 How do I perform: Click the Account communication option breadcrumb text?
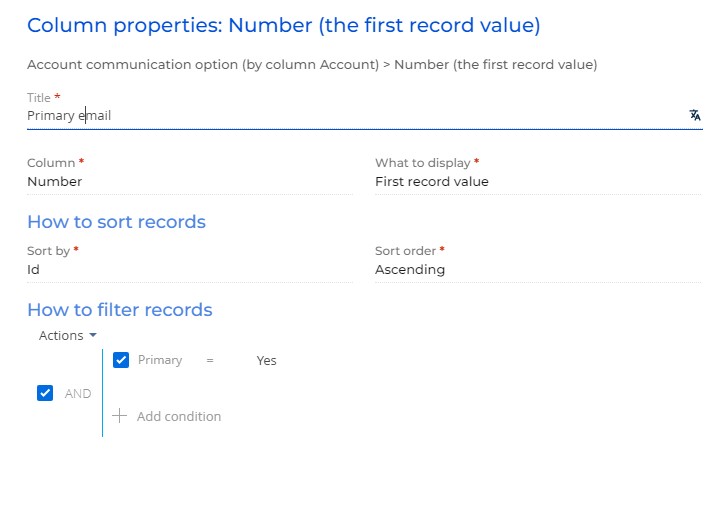pos(203,64)
